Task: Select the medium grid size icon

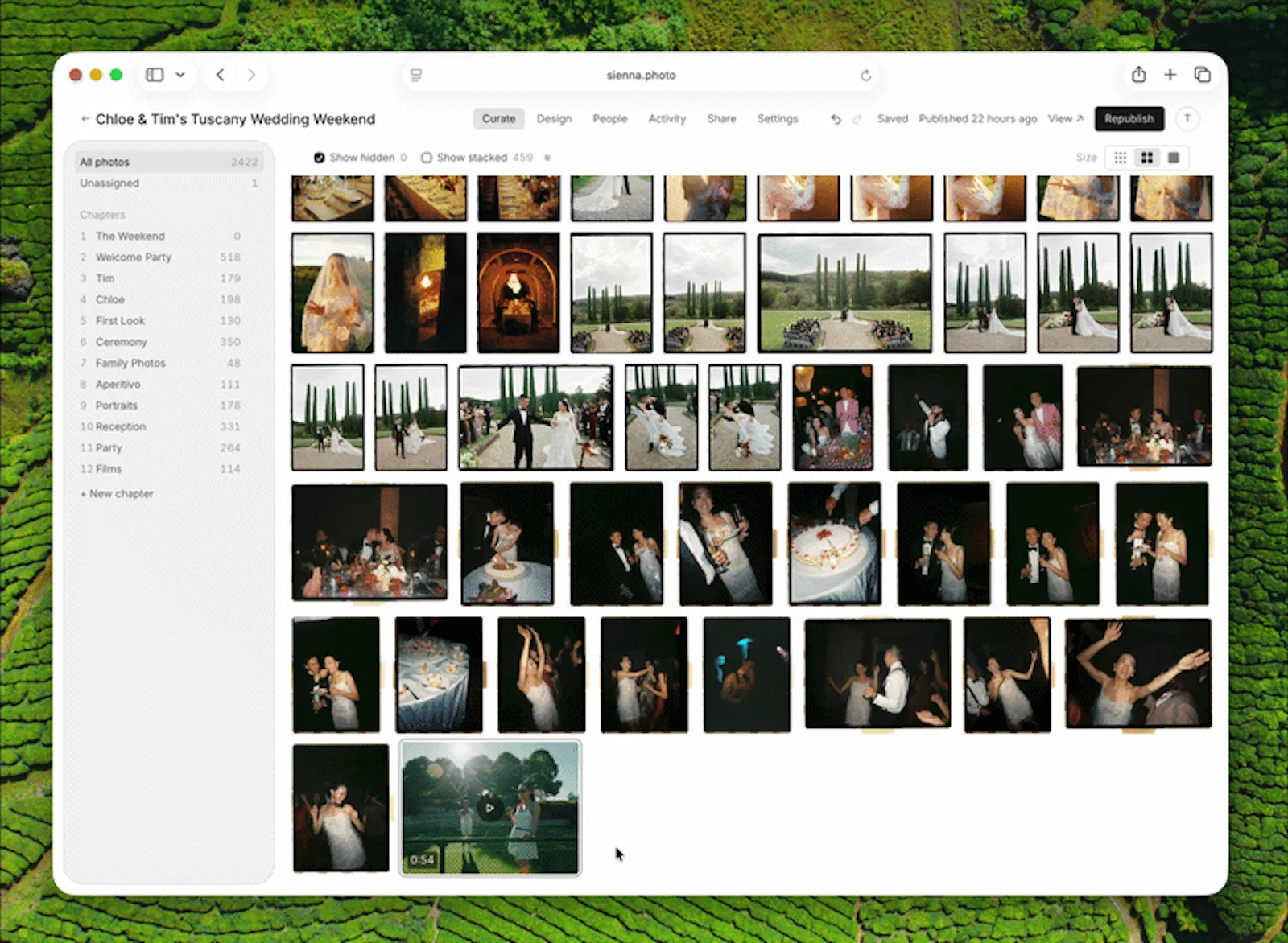Action: (x=1146, y=158)
